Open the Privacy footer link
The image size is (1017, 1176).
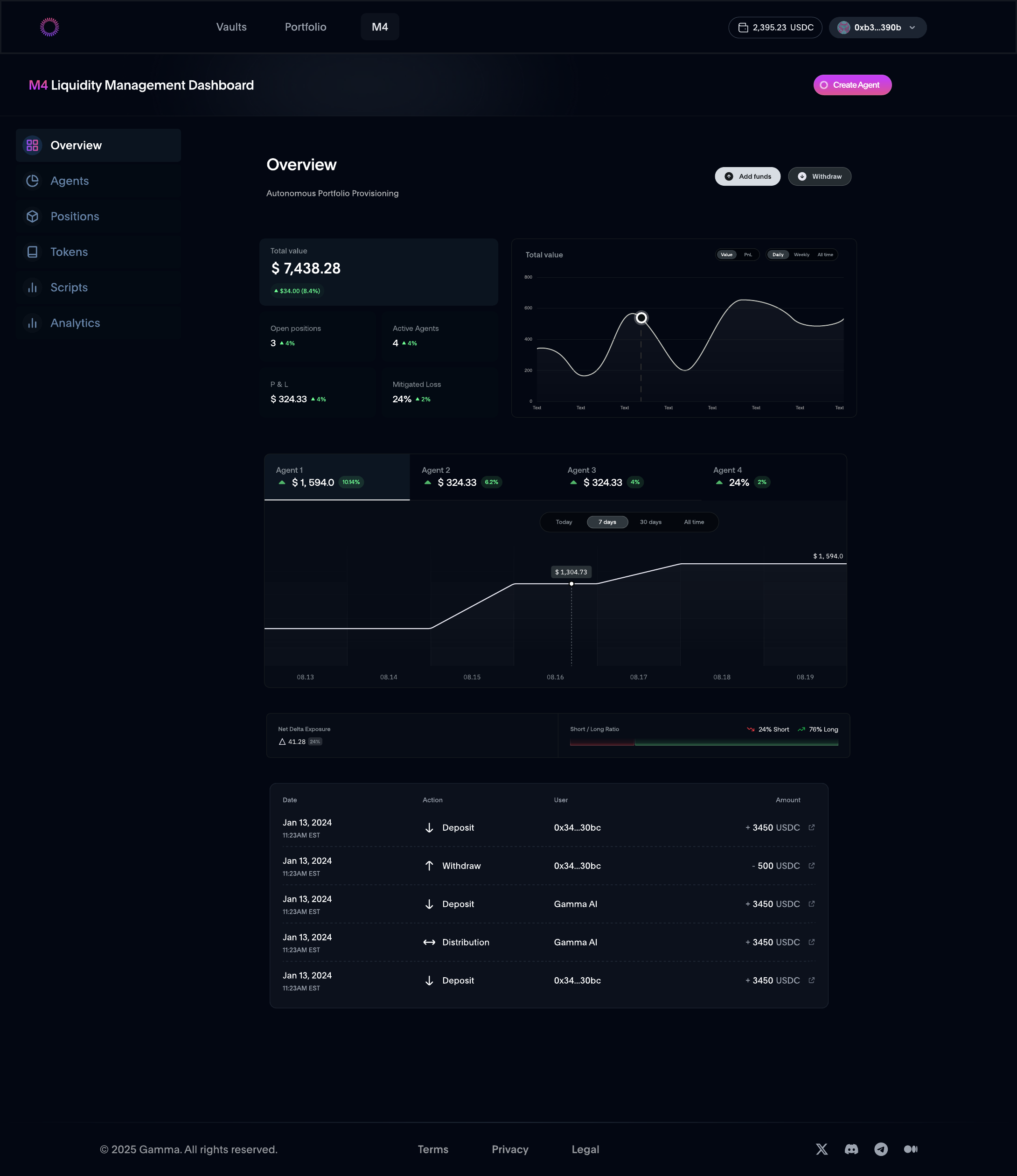pyautogui.click(x=509, y=1149)
